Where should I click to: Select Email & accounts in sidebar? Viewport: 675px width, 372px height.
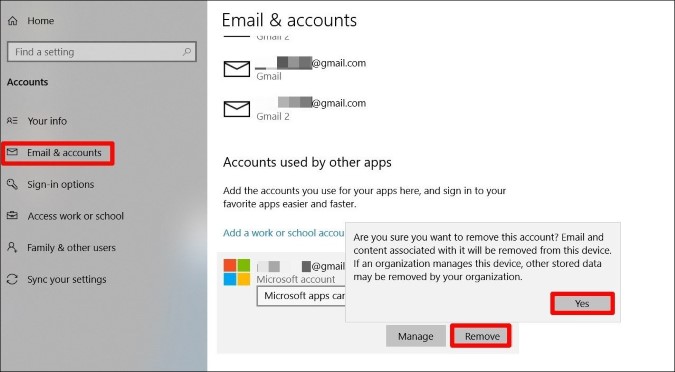(64, 153)
